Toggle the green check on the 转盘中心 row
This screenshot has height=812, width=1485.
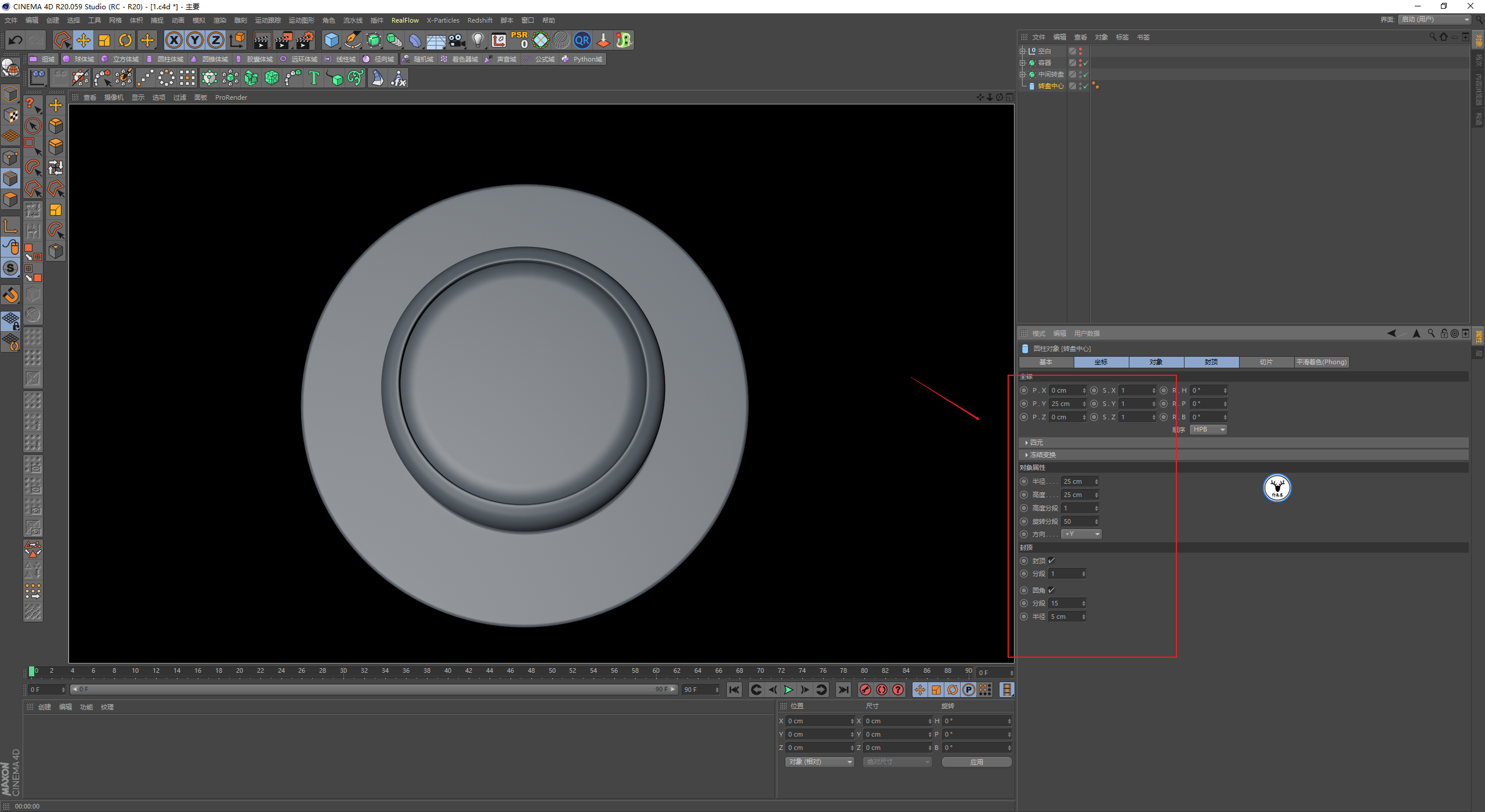(x=1085, y=86)
